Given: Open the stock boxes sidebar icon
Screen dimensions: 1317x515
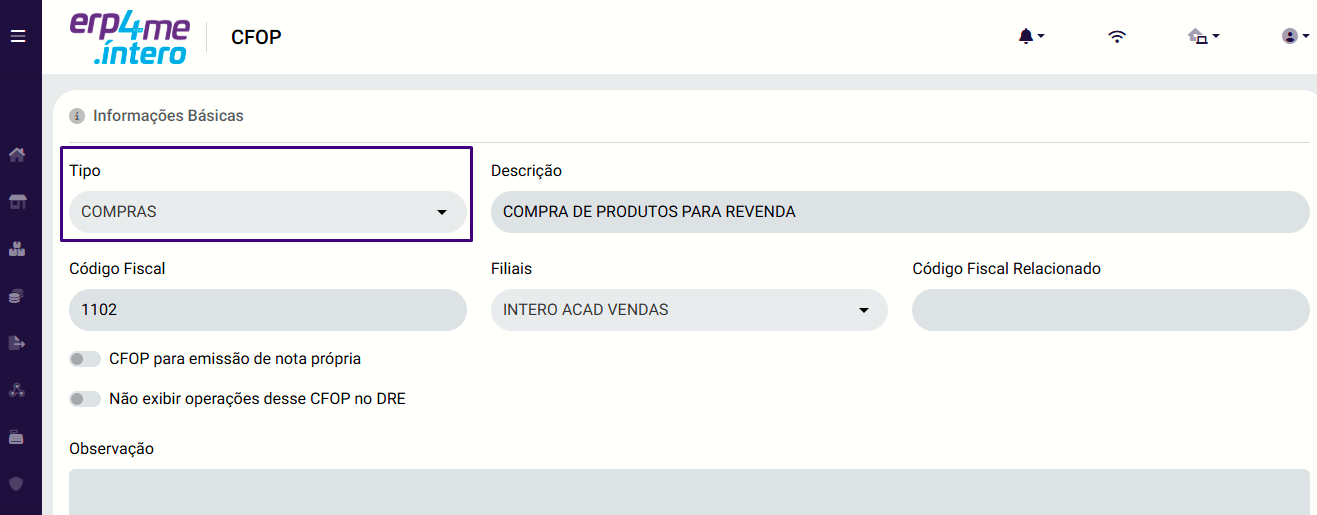Looking at the screenshot, I should [x=16, y=249].
